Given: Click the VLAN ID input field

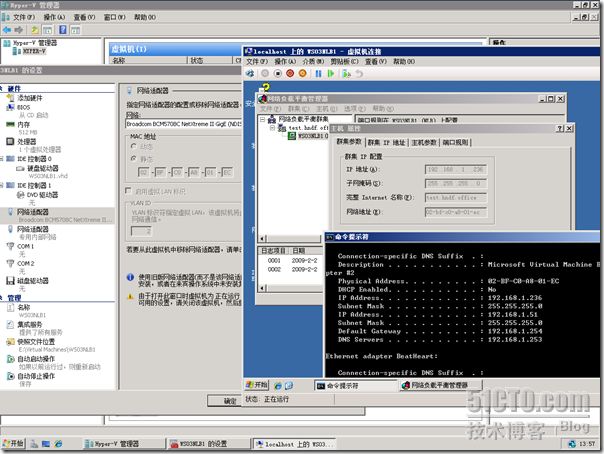Looking at the screenshot, I should click(141, 231).
